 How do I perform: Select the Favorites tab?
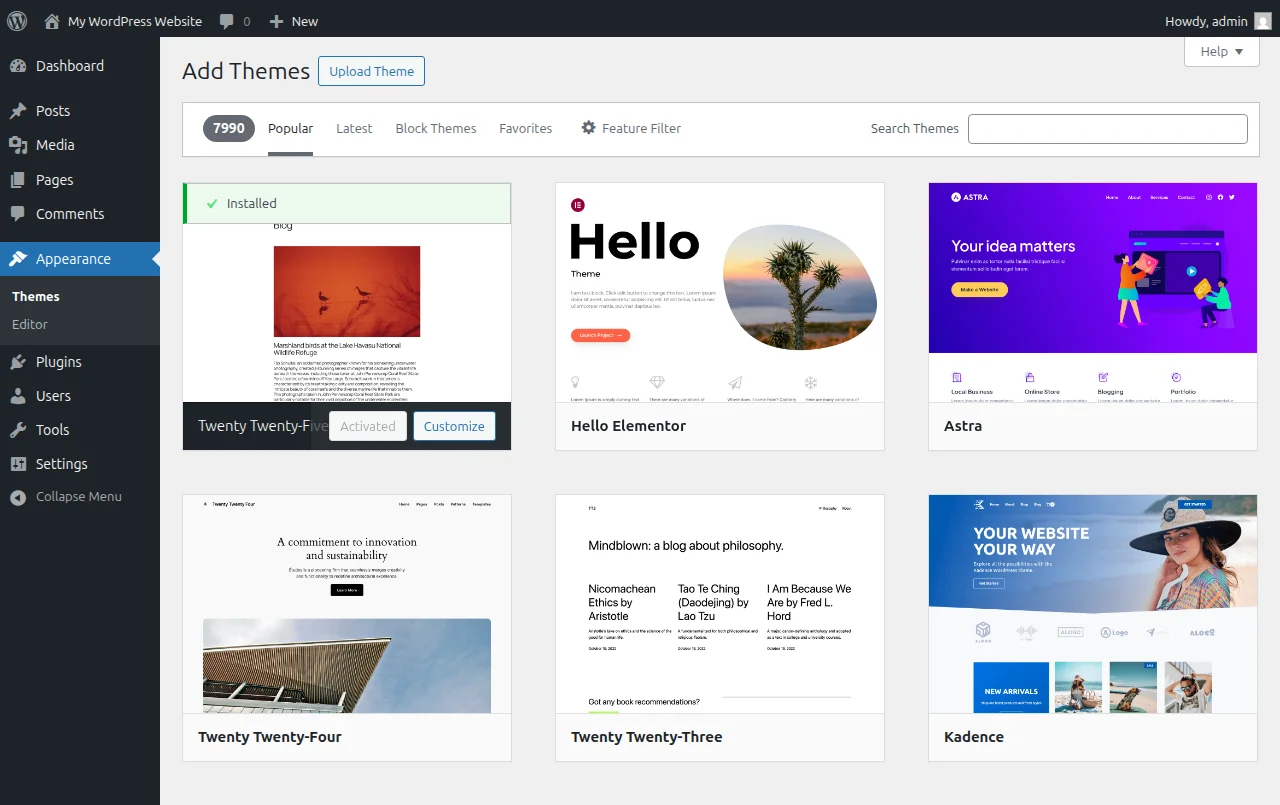click(x=525, y=128)
